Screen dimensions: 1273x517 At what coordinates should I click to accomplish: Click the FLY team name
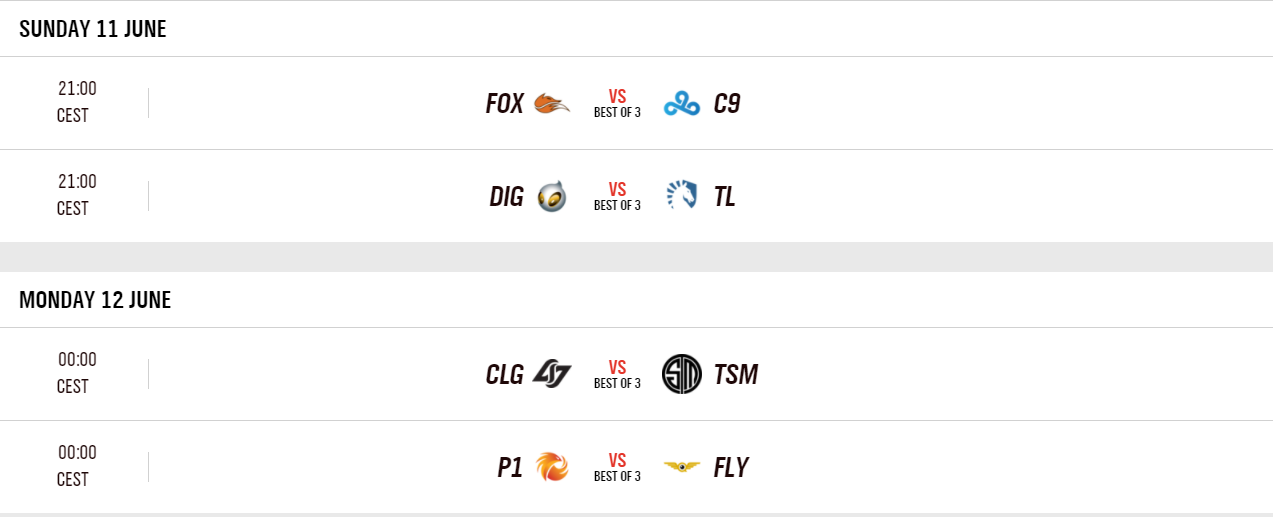731,468
